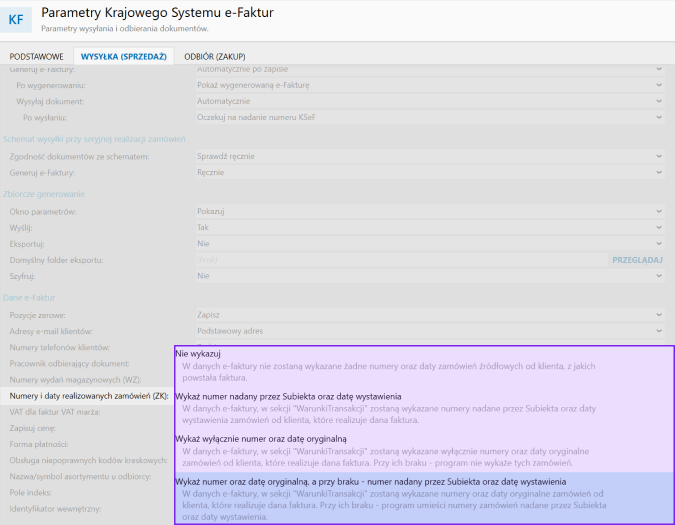The height and width of the screenshot is (525, 675).
Task: Open the 'Adresy e-mail klientów' dropdown
Action: tap(430, 331)
